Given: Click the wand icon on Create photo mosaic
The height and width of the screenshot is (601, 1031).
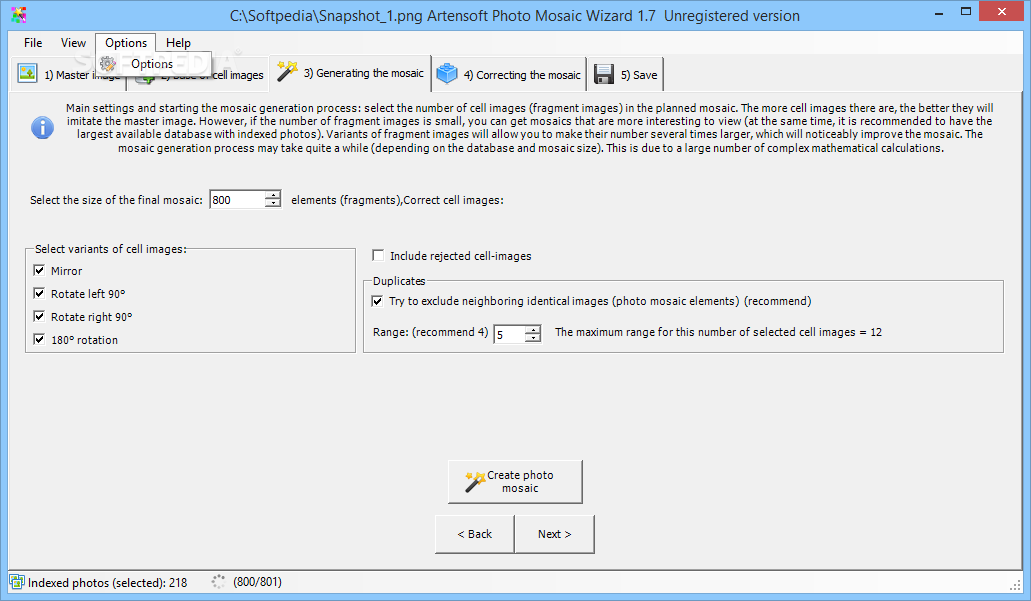Looking at the screenshot, I should coord(475,482).
